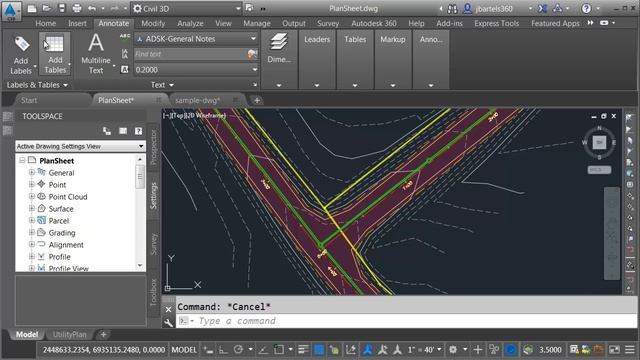Toggle Polar tracking in status bar
This screenshot has width=640, height=360.
click(x=238, y=350)
